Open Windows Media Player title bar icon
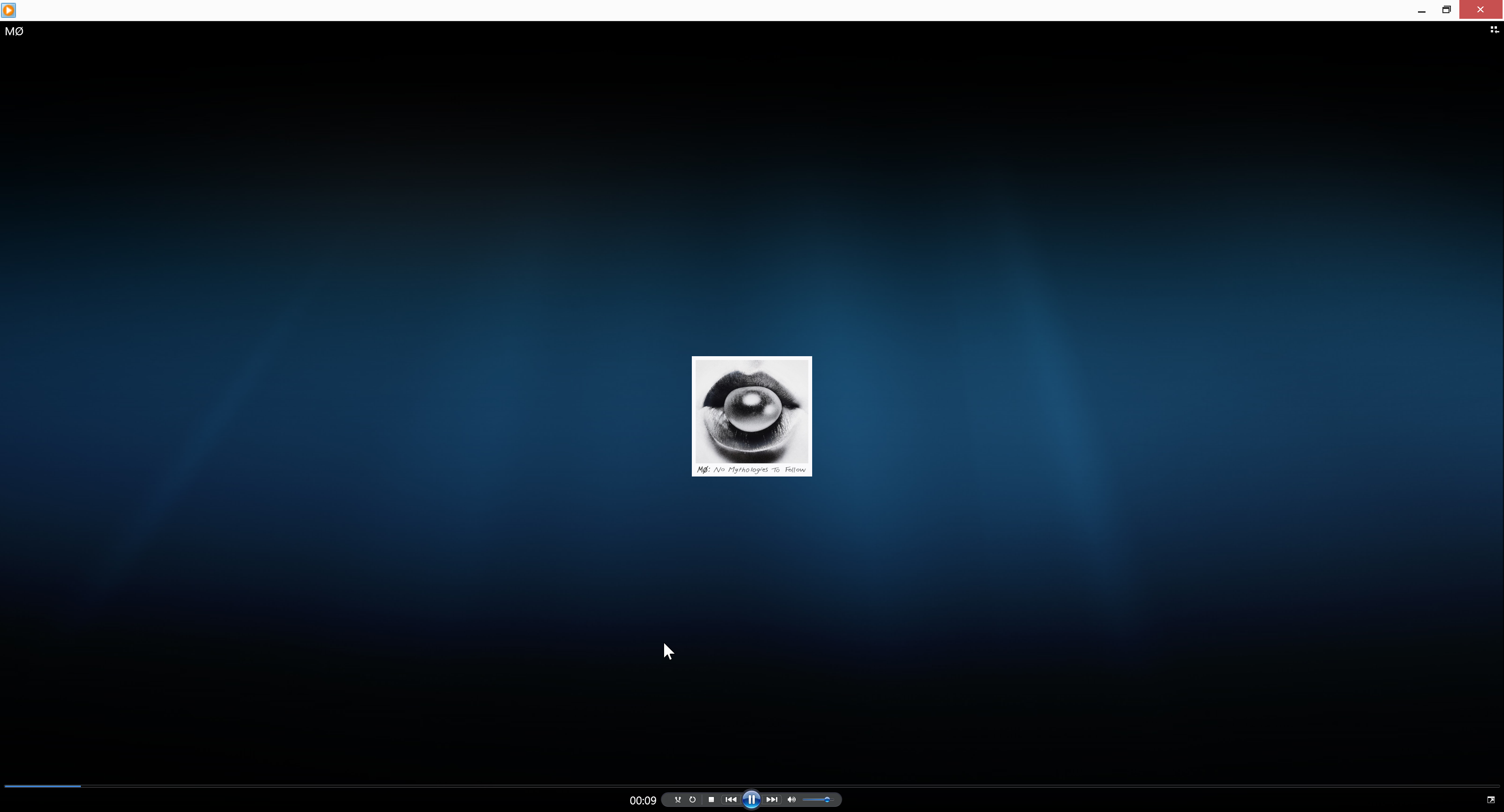1504x812 pixels. [9, 10]
